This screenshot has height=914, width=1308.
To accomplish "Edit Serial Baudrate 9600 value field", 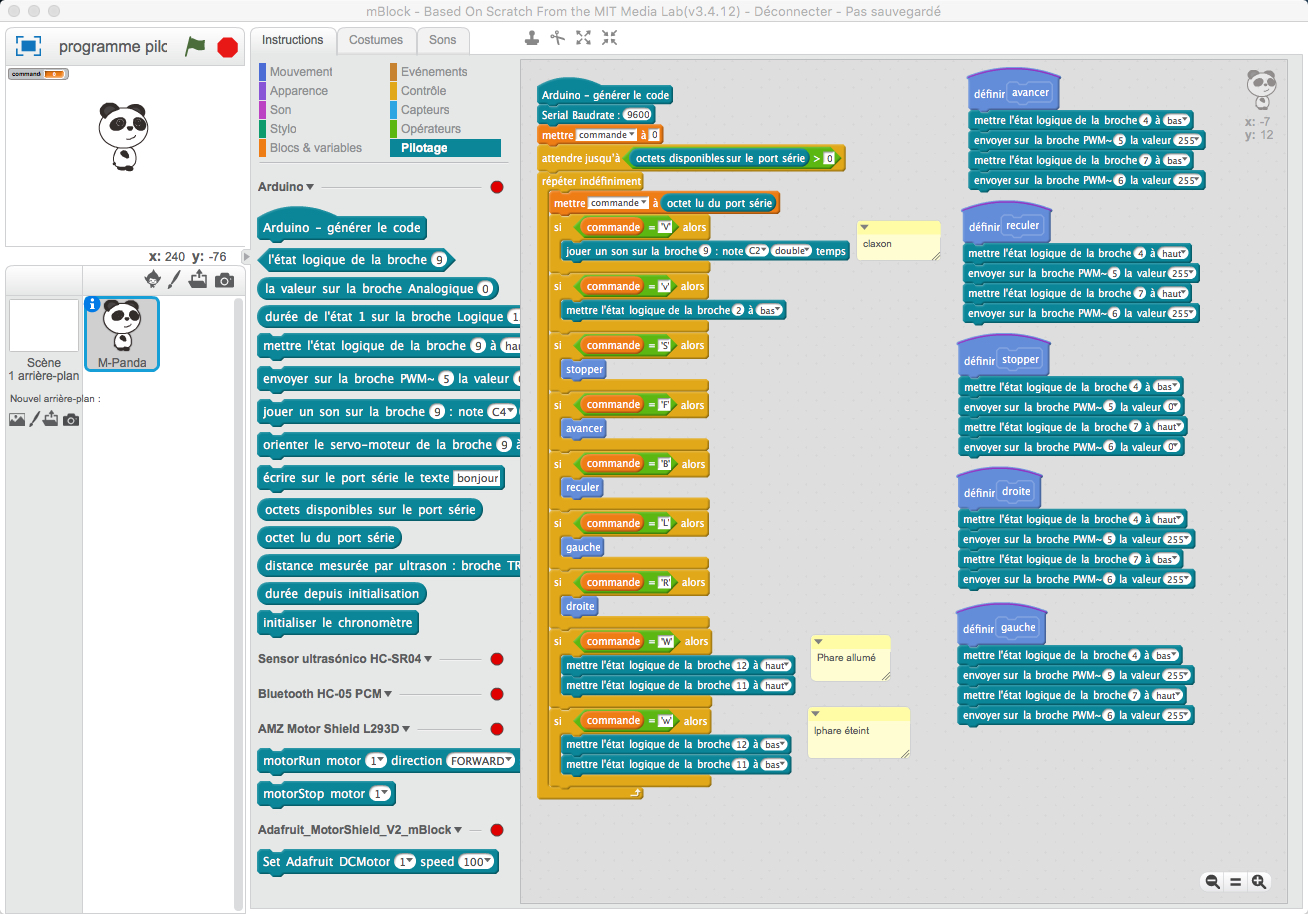I will click(x=638, y=115).
